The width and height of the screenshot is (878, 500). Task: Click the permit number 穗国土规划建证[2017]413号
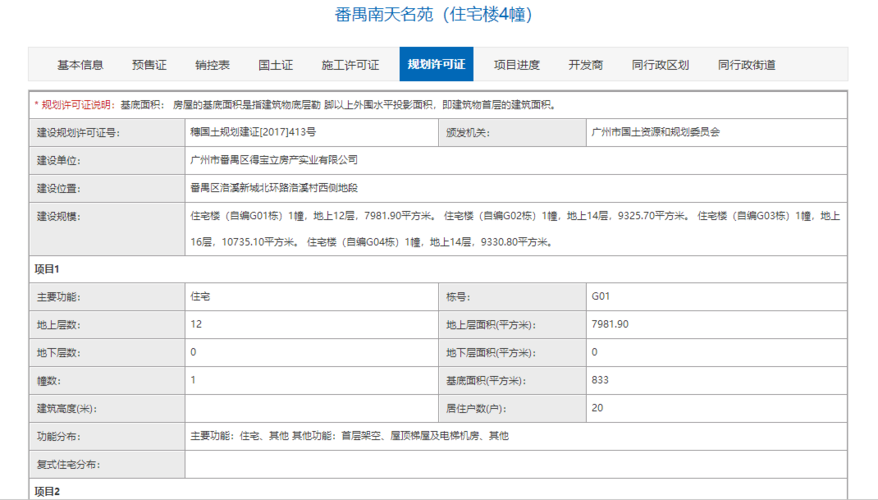tap(252, 132)
